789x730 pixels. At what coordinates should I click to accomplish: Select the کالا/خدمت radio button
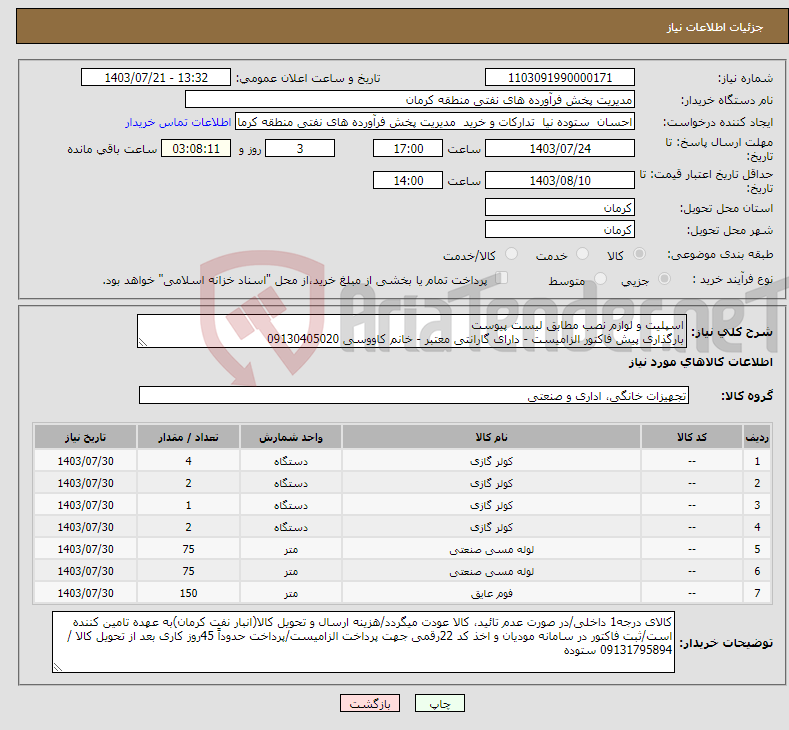[x=511, y=254]
